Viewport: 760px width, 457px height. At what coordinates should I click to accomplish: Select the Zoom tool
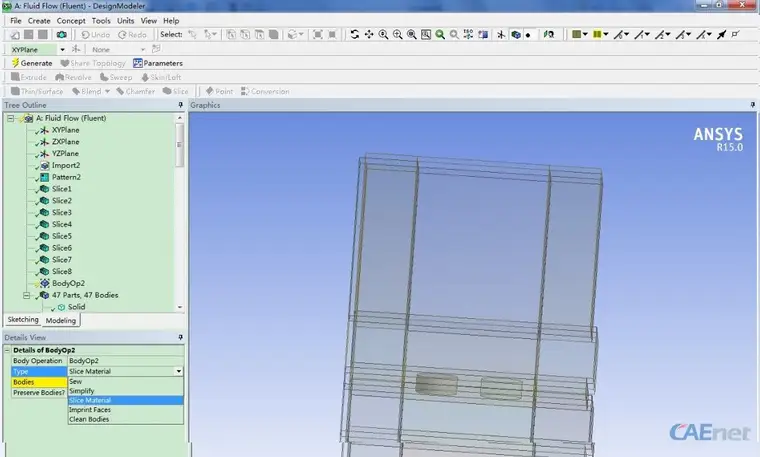coord(383,34)
